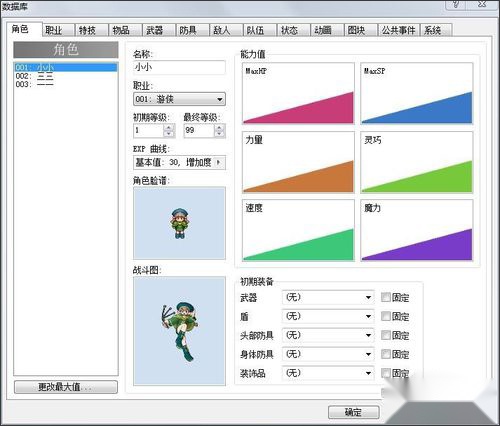Switch to the 公共事件 tab
Image resolution: width=500 pixels, height=426 pixels.
pyautogui.click(x=399, y=30)
